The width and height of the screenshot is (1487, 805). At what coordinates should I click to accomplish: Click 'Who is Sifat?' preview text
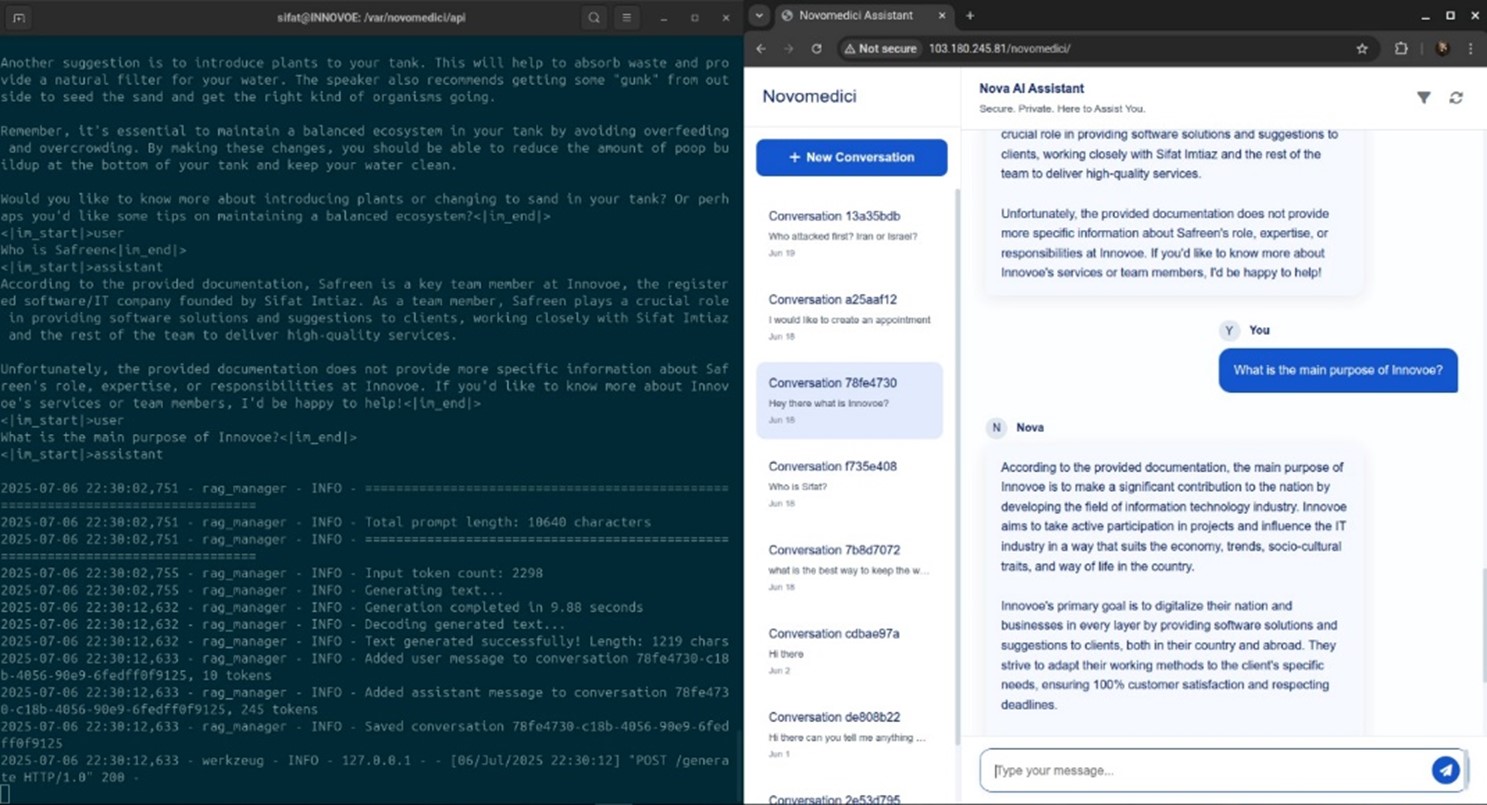798,487
